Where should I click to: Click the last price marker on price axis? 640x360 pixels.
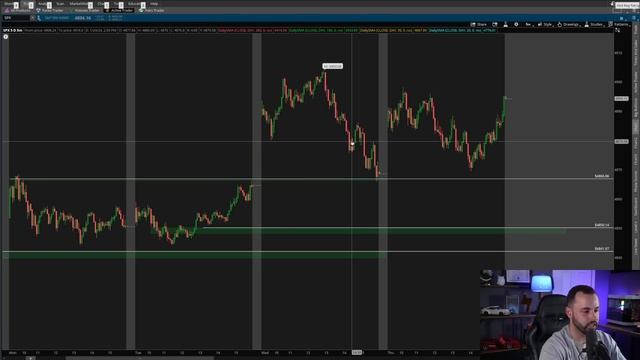(x=621, y=99)
